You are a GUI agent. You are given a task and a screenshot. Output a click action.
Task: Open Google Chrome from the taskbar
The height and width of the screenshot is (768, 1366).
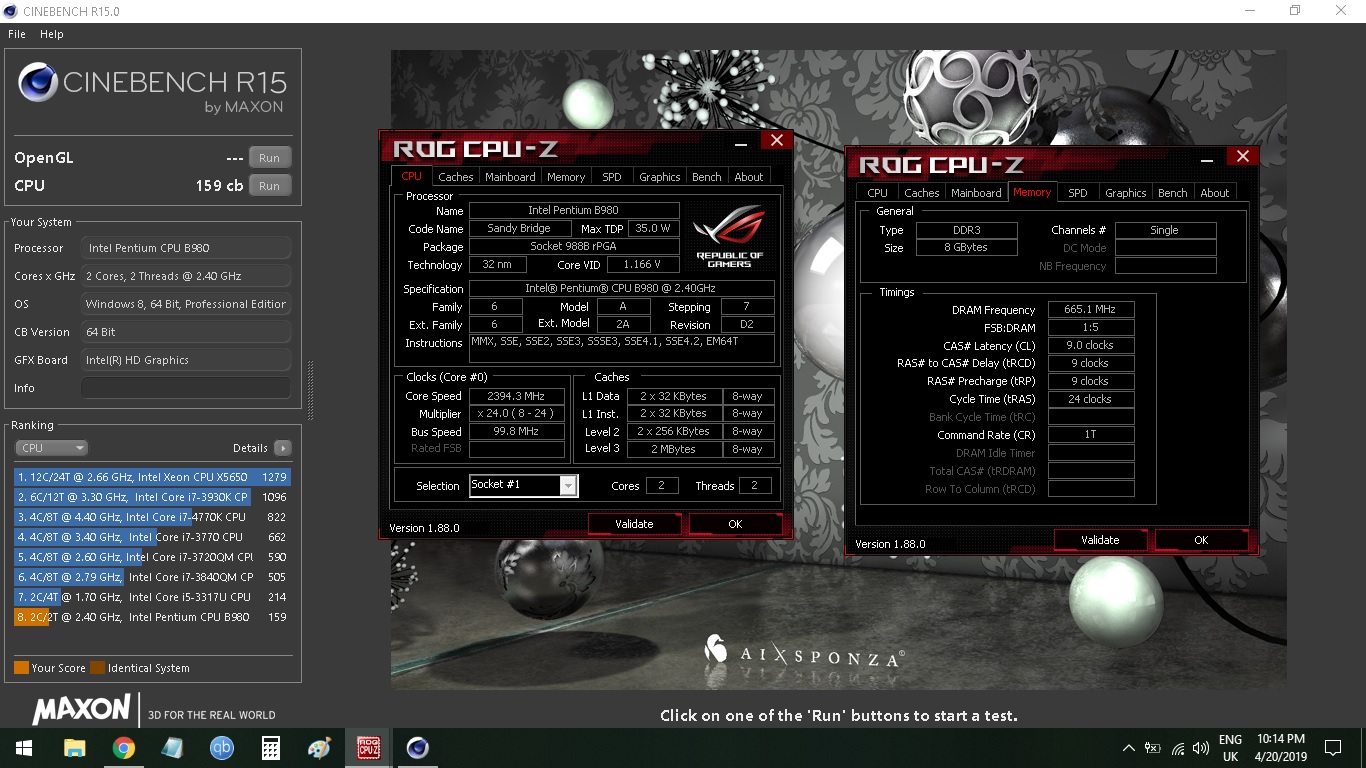click(123, 748)
